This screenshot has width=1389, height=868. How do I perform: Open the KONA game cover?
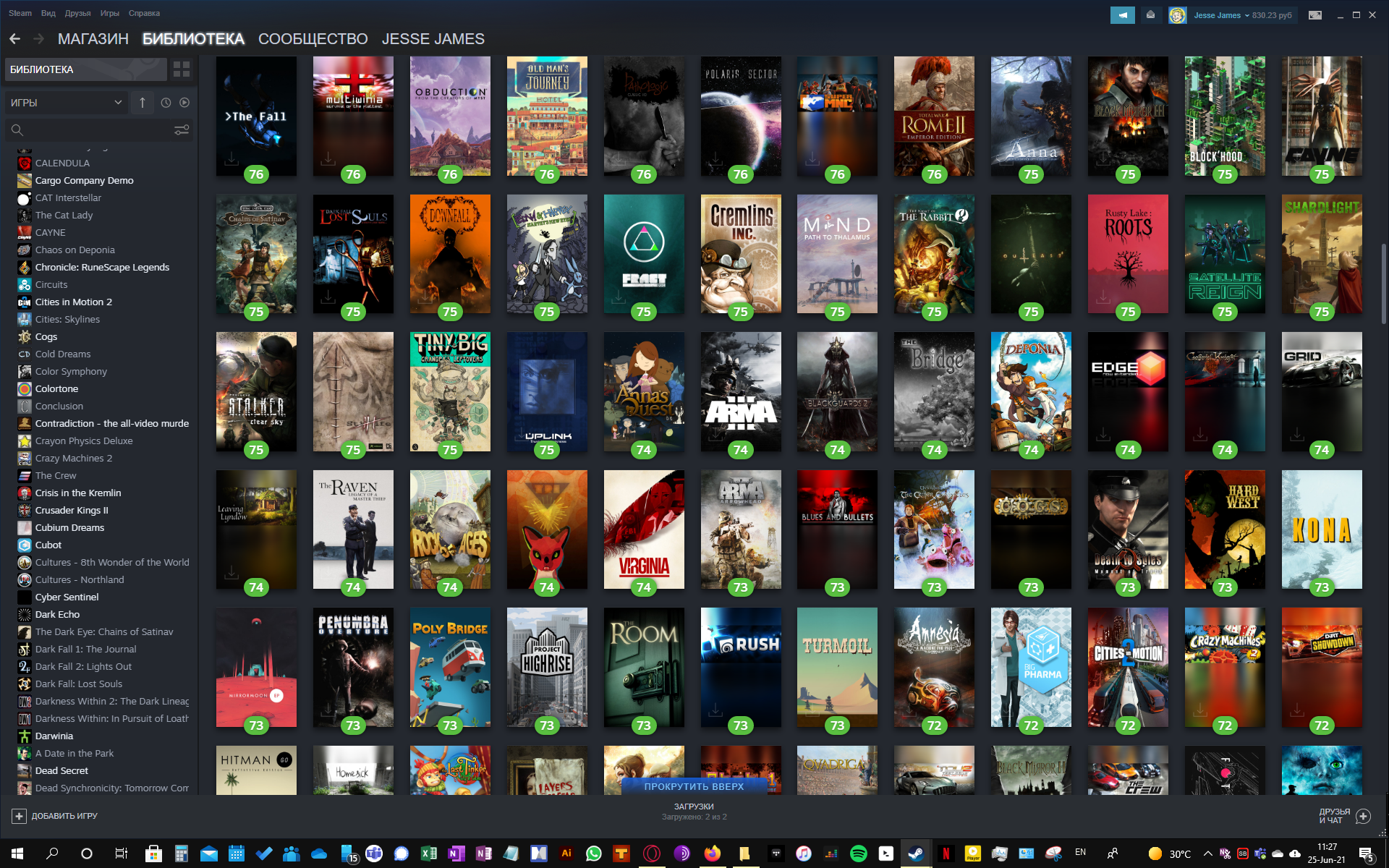tap(1322, 529)
